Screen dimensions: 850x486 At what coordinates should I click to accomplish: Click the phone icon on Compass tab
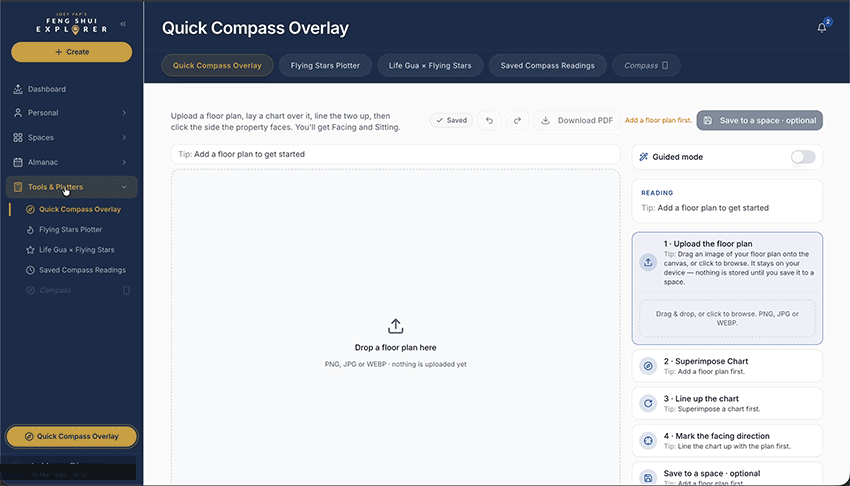tap(665, 65)
